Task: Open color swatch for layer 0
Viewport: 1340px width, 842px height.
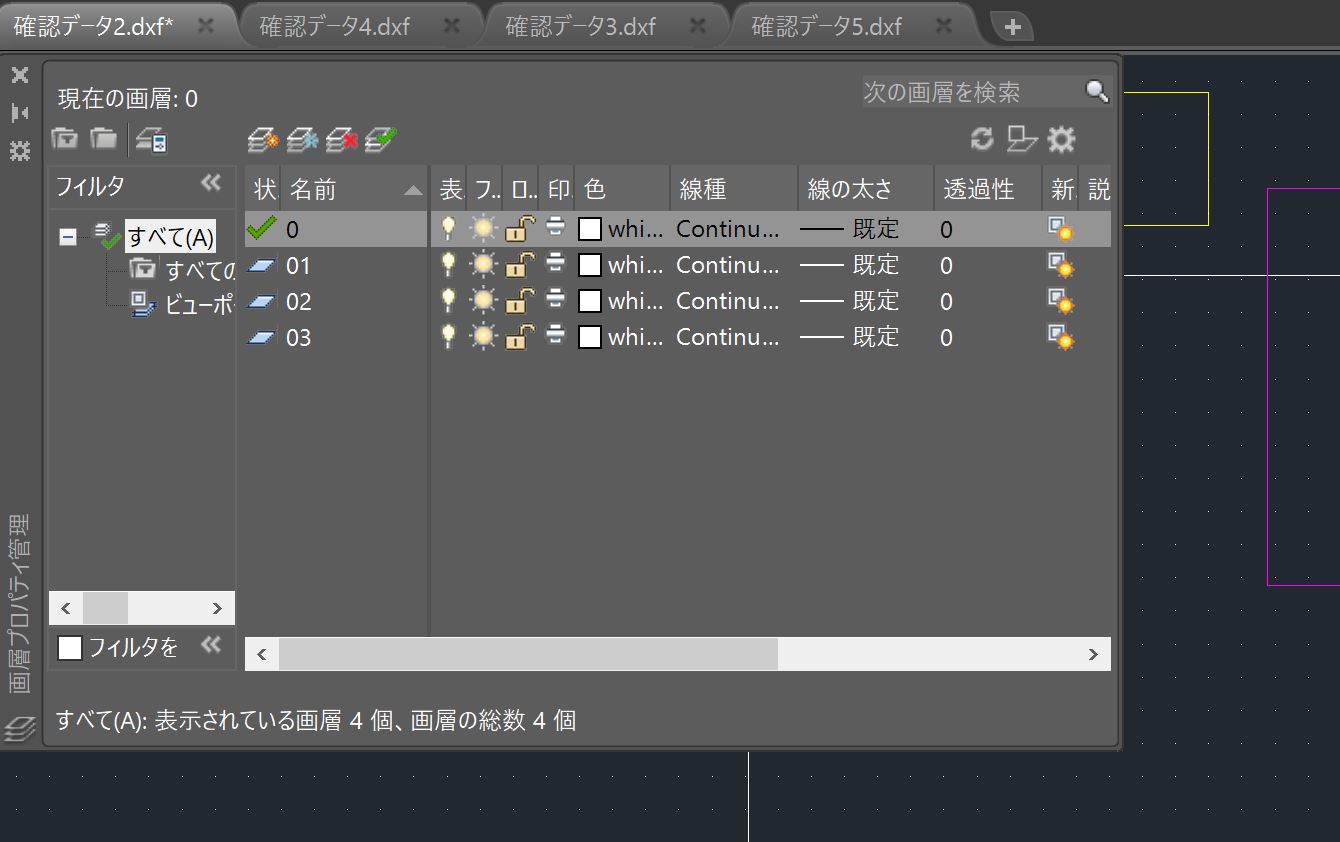Action: point(590,229)
